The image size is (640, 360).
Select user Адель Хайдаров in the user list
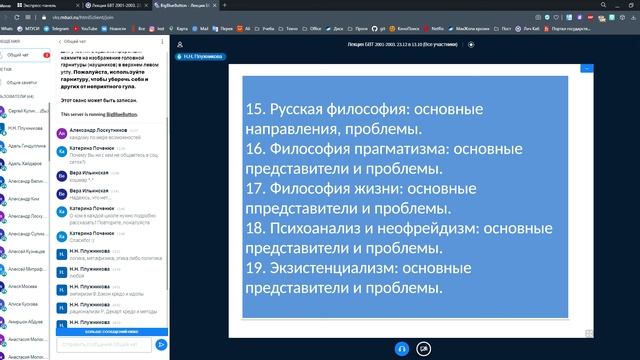coord(24,164)
